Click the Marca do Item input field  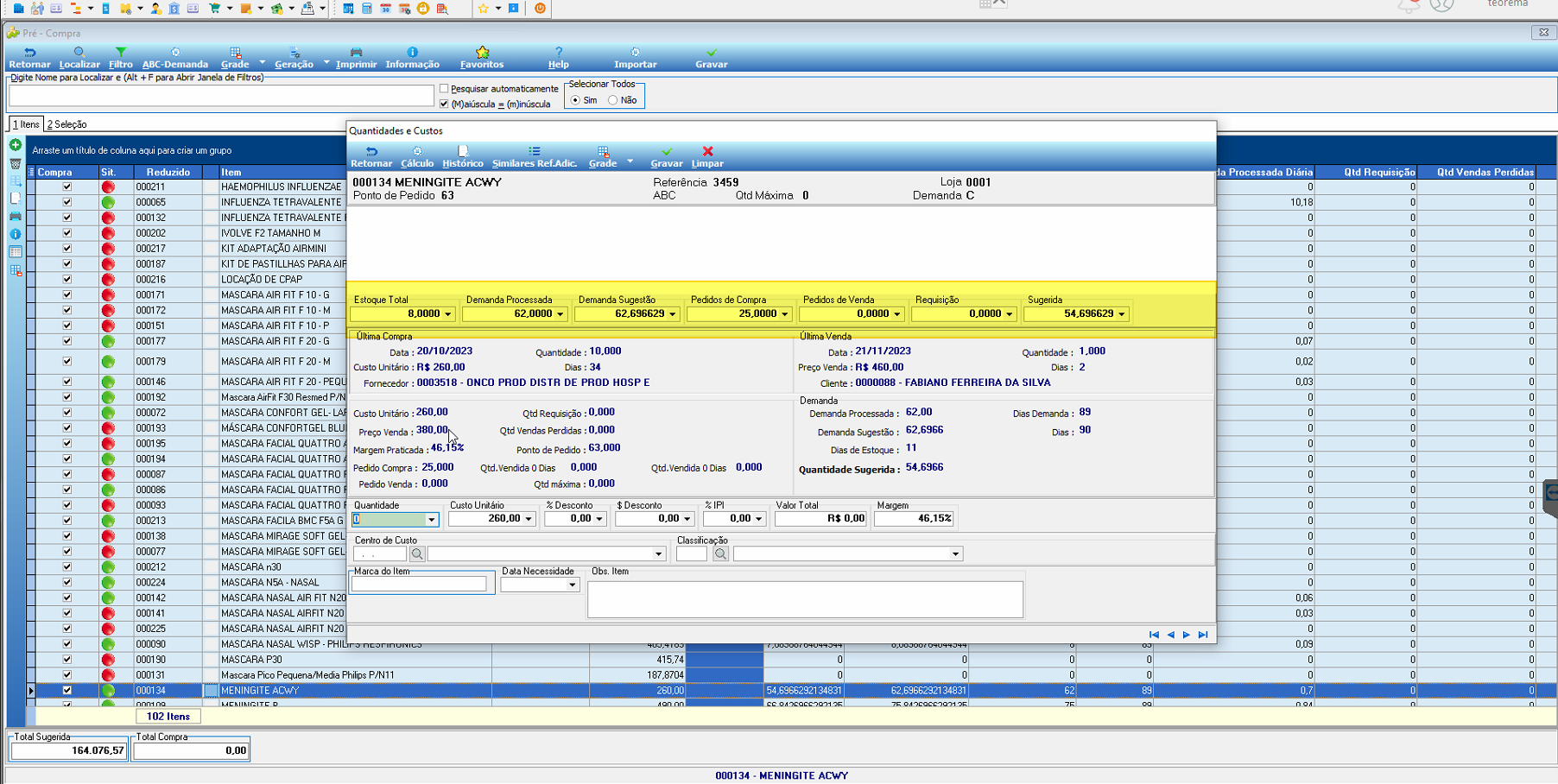(x=419, y=585)
